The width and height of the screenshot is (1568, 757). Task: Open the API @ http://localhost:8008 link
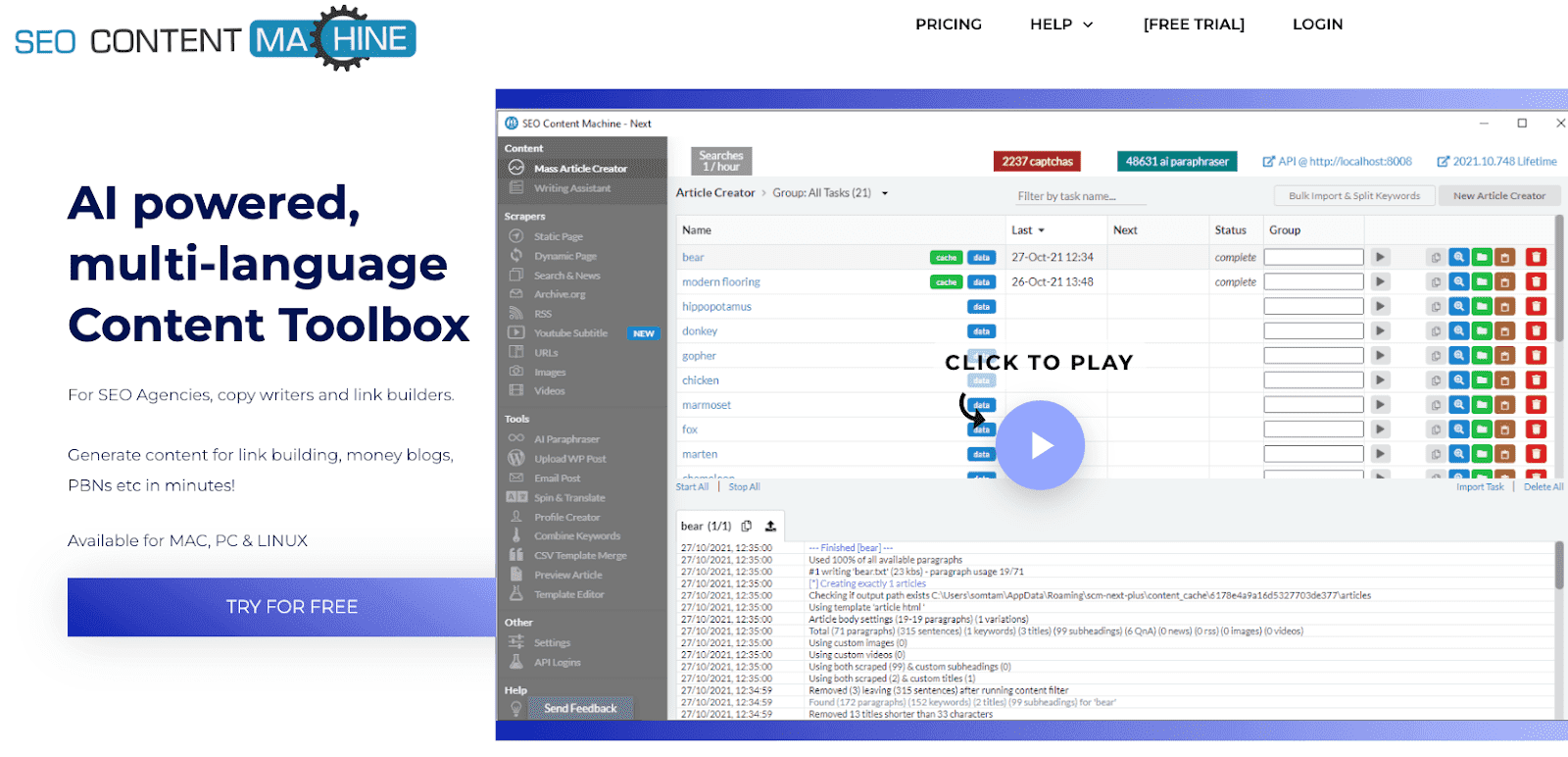[x=1337, y=162]
